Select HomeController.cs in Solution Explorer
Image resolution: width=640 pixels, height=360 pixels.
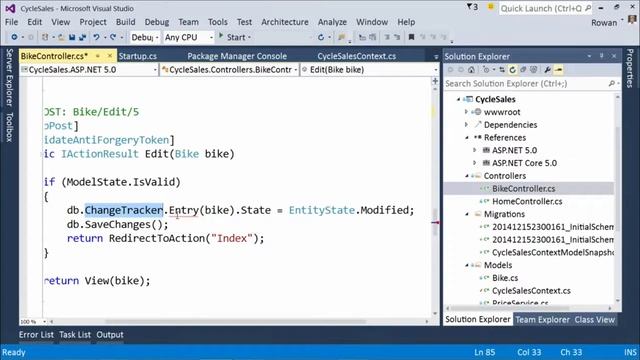click(x=527, y=201)
